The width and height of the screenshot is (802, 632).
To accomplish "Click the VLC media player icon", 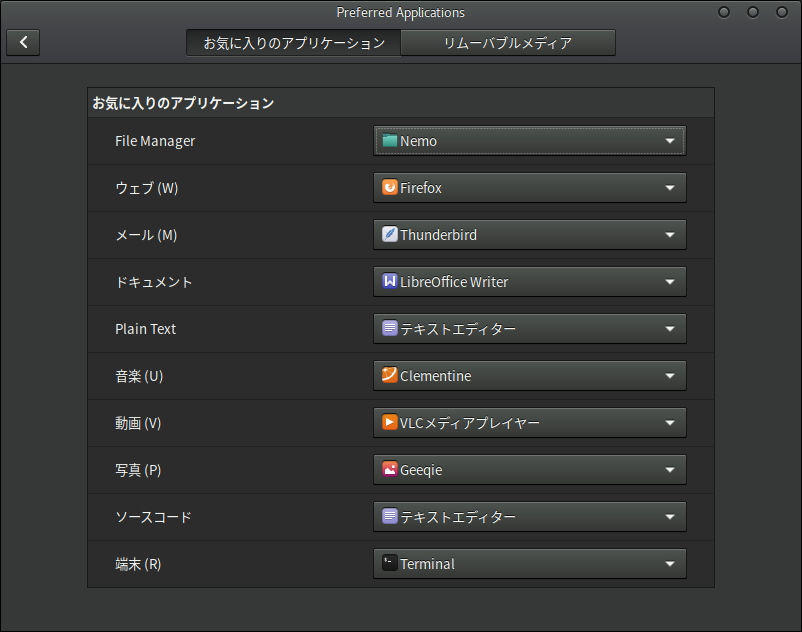I will 390,422.
